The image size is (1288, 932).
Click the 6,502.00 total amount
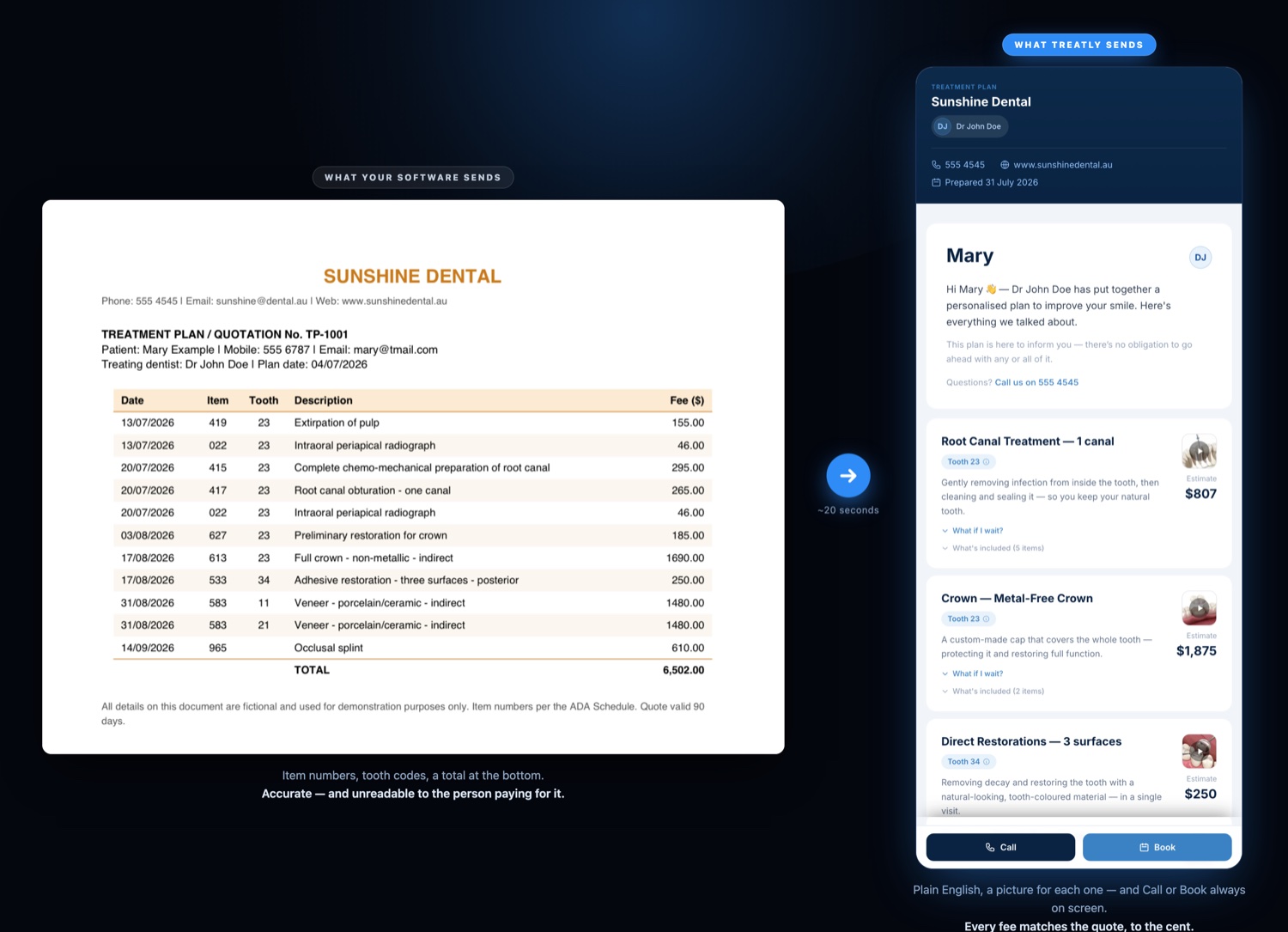[x=683, y=670]
